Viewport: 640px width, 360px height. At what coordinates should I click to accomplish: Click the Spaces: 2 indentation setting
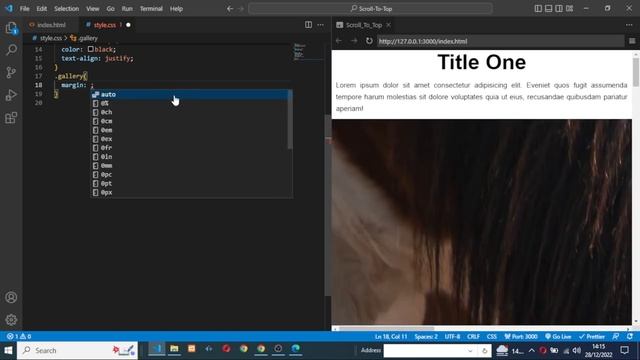click(426, 336)
